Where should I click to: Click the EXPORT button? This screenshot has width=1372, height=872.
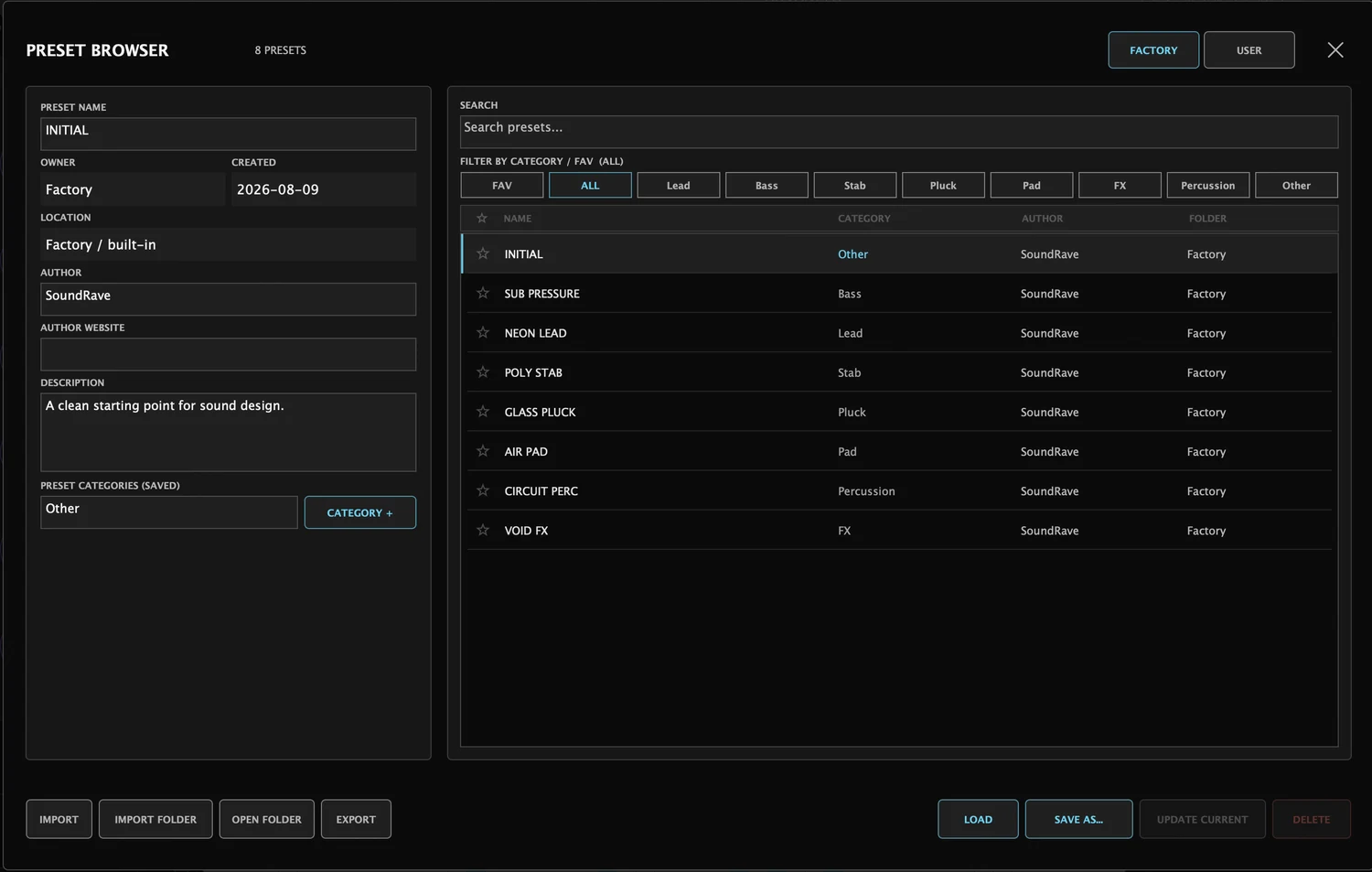point(356,819)
